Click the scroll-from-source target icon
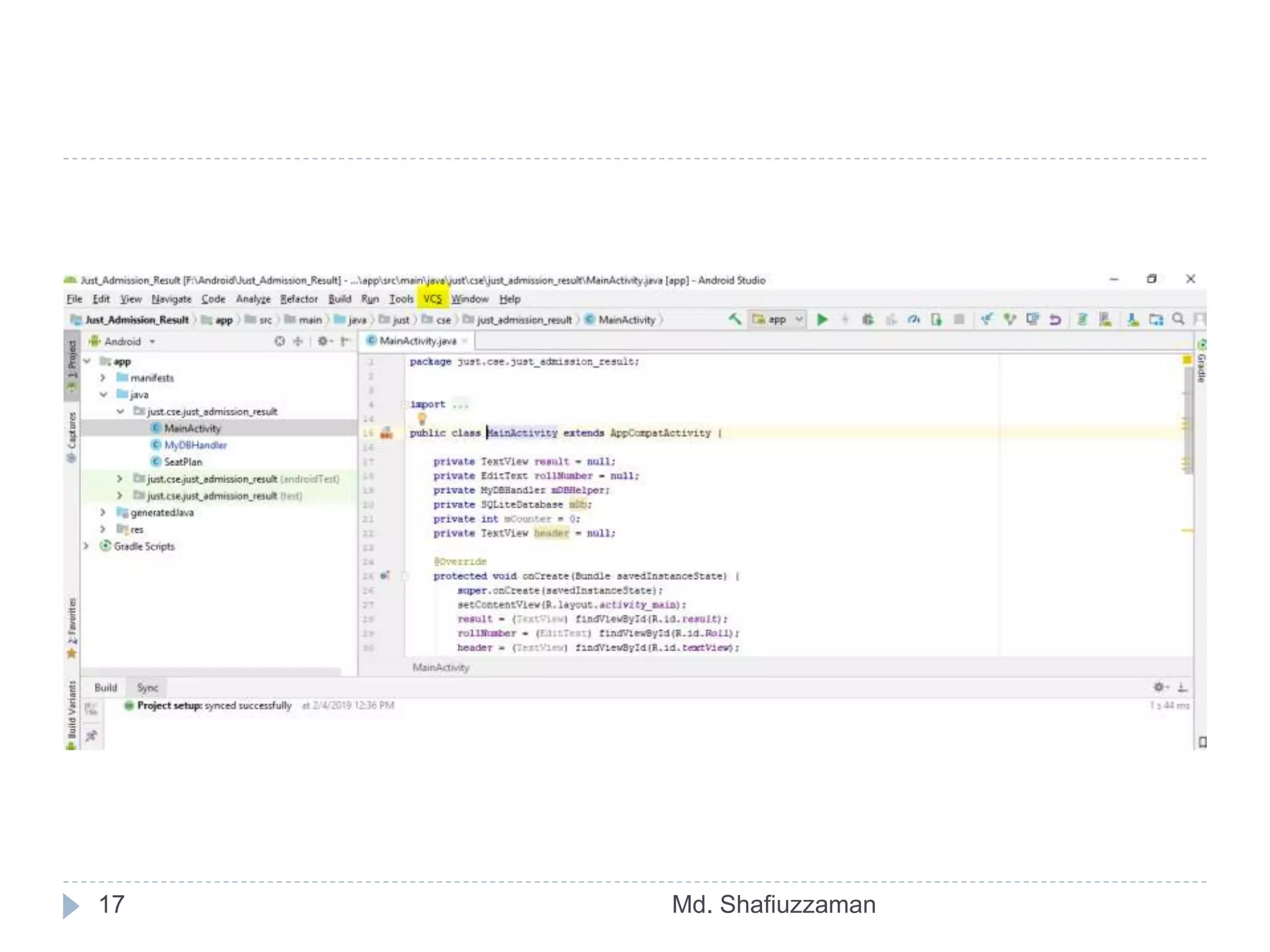1270x952 pixels. coord(280,341)
